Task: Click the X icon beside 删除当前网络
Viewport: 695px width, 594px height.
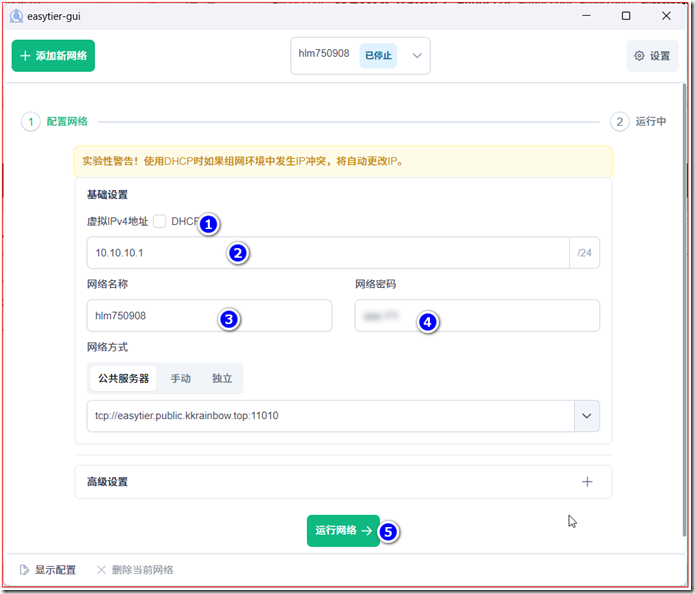Action: pyautogui.click(x=101, y=570)
